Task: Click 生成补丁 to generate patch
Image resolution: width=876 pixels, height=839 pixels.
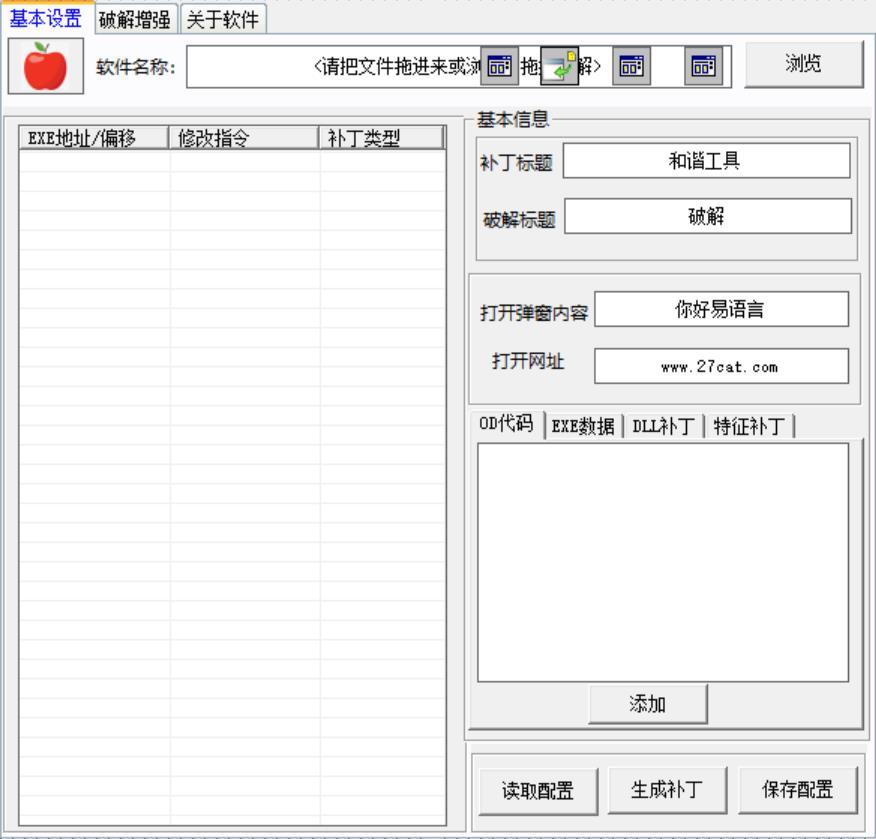Action: pos(666,790)
